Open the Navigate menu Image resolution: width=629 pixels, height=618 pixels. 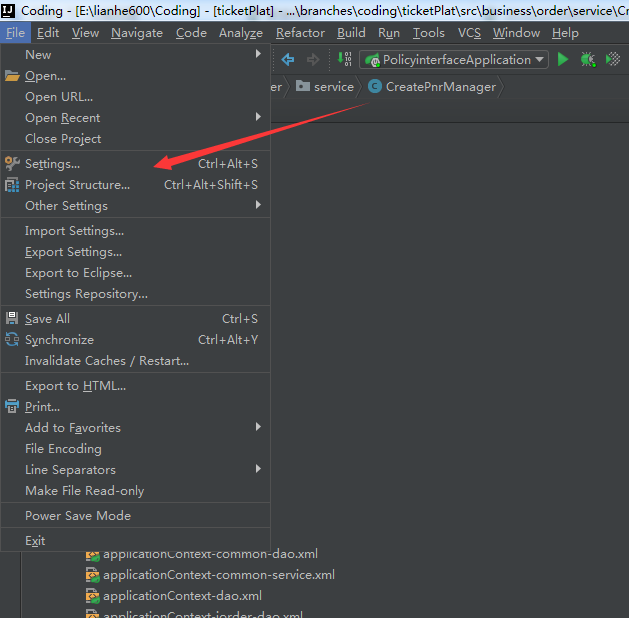[x=137, y=33]
